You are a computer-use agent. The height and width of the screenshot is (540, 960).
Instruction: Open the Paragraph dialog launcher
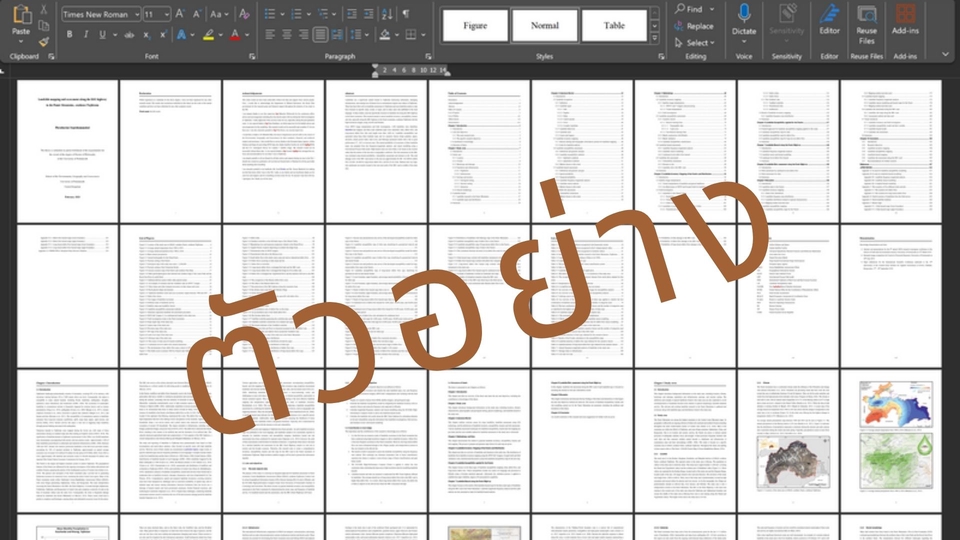(428, 56)
